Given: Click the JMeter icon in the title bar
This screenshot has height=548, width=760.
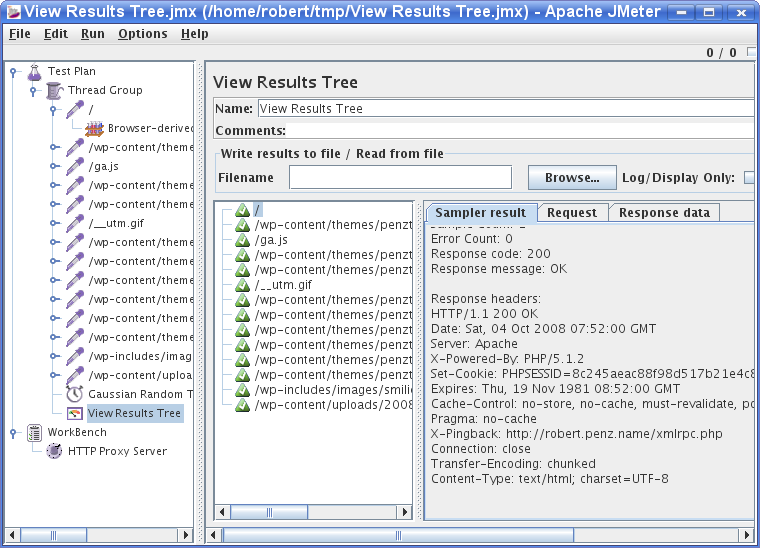Looking at the screenshot, I should pos(13,11).
